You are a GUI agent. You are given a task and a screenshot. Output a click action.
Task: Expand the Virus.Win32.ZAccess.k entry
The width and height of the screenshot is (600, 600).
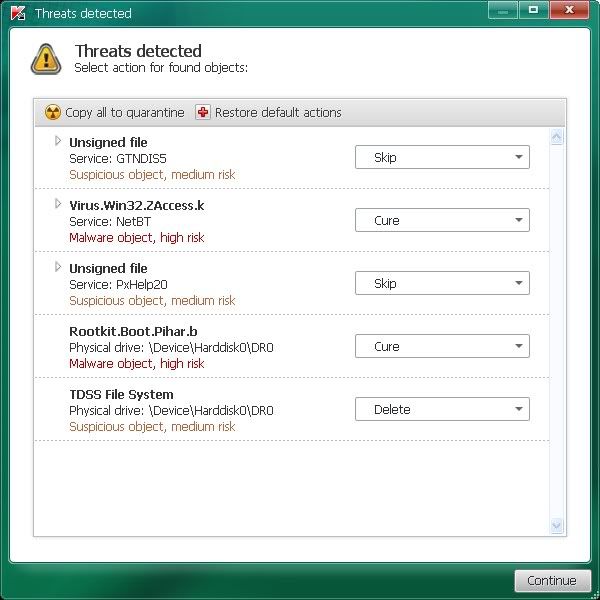(58, 204)
